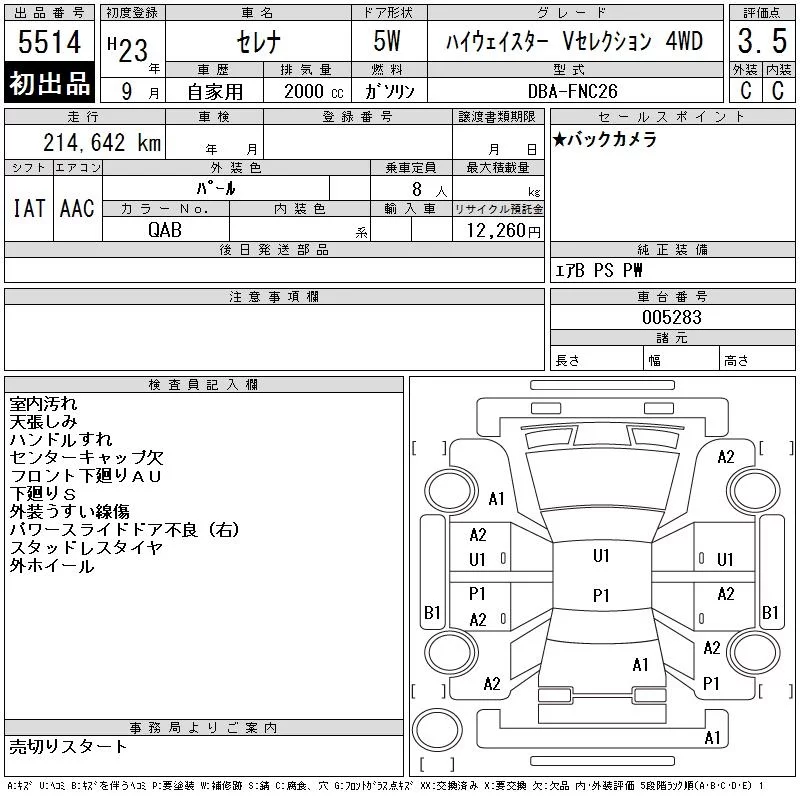
Task: Click the front-left wheel on diagram
Action: click(452, 491)
